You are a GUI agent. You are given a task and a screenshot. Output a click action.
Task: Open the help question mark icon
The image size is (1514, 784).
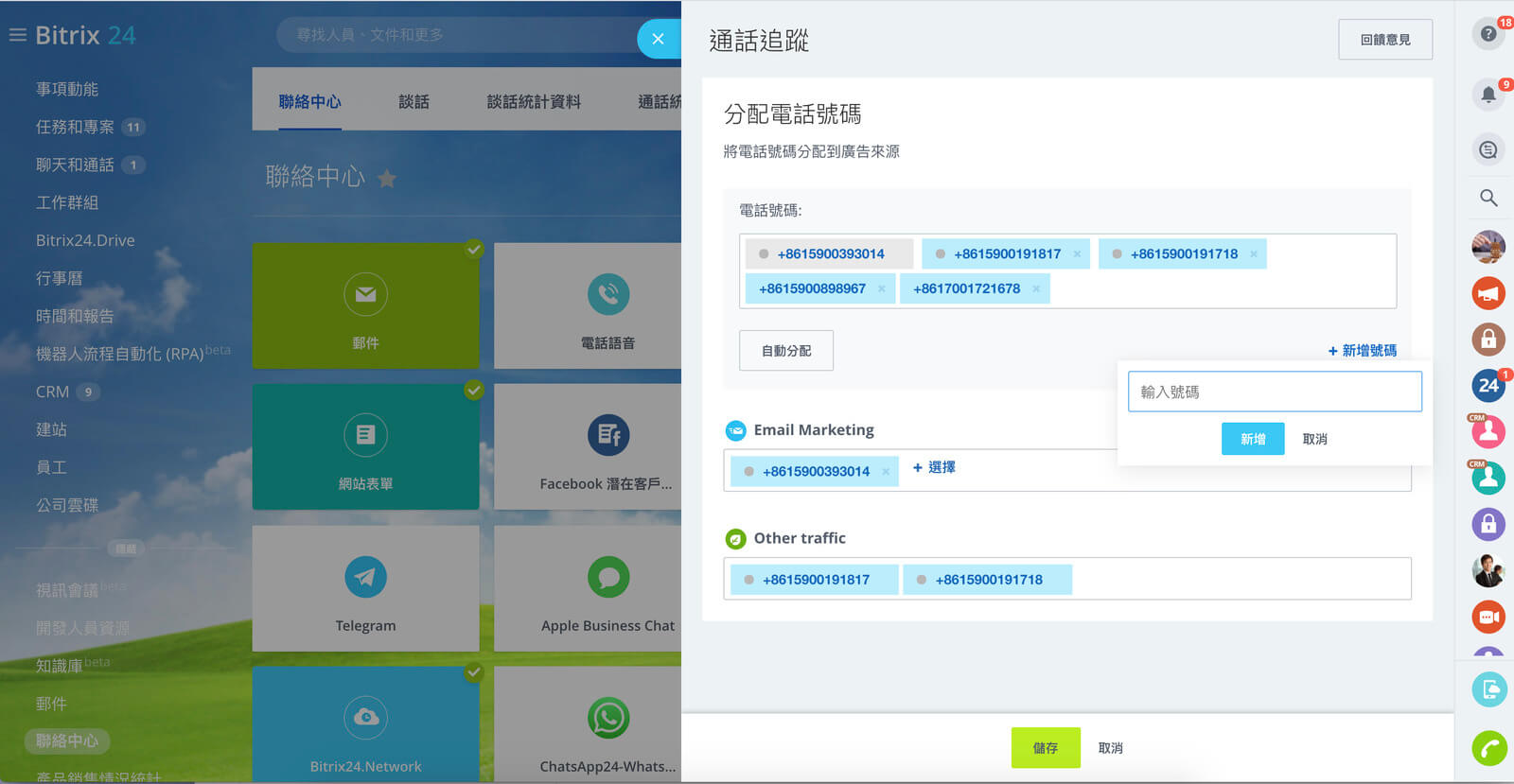pos(1488,34)
